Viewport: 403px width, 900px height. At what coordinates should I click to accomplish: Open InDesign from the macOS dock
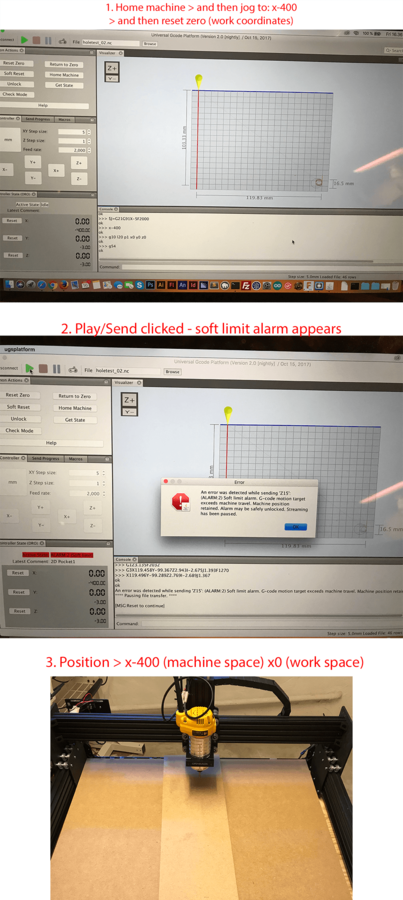click(x=193, y=285)
